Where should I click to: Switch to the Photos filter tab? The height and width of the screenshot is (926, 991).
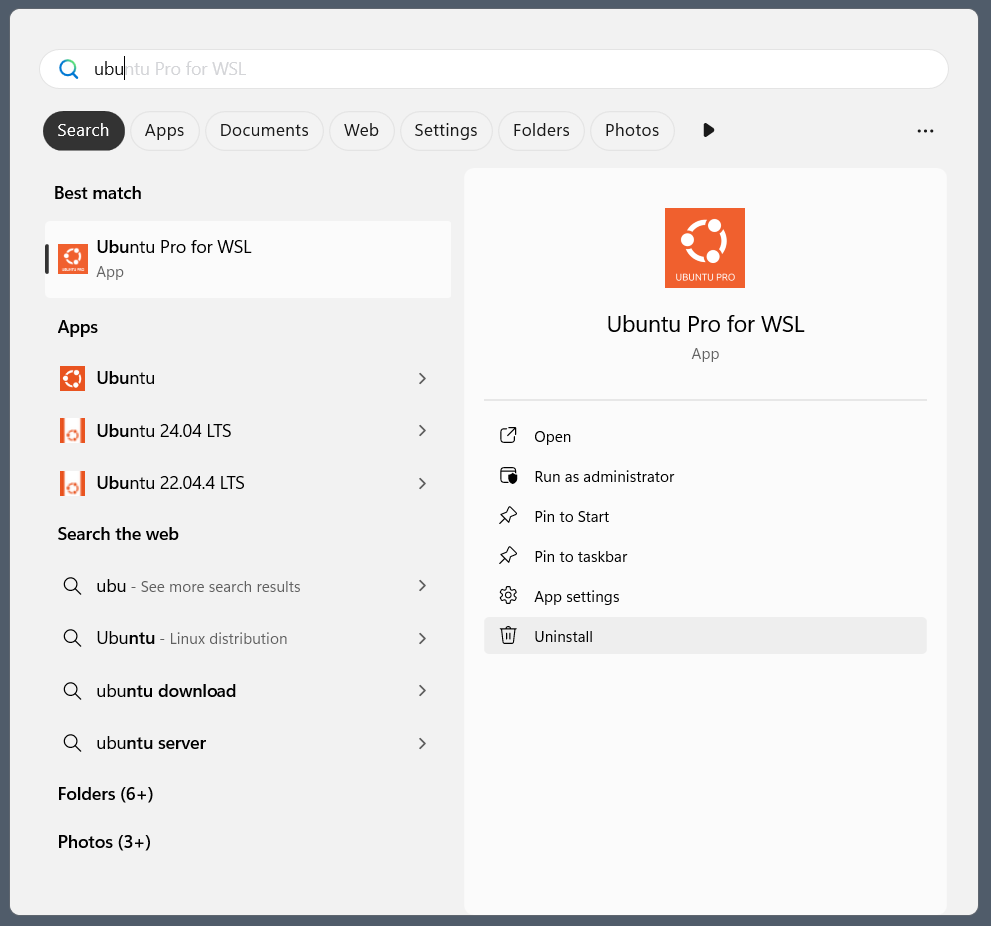(632, 131)
